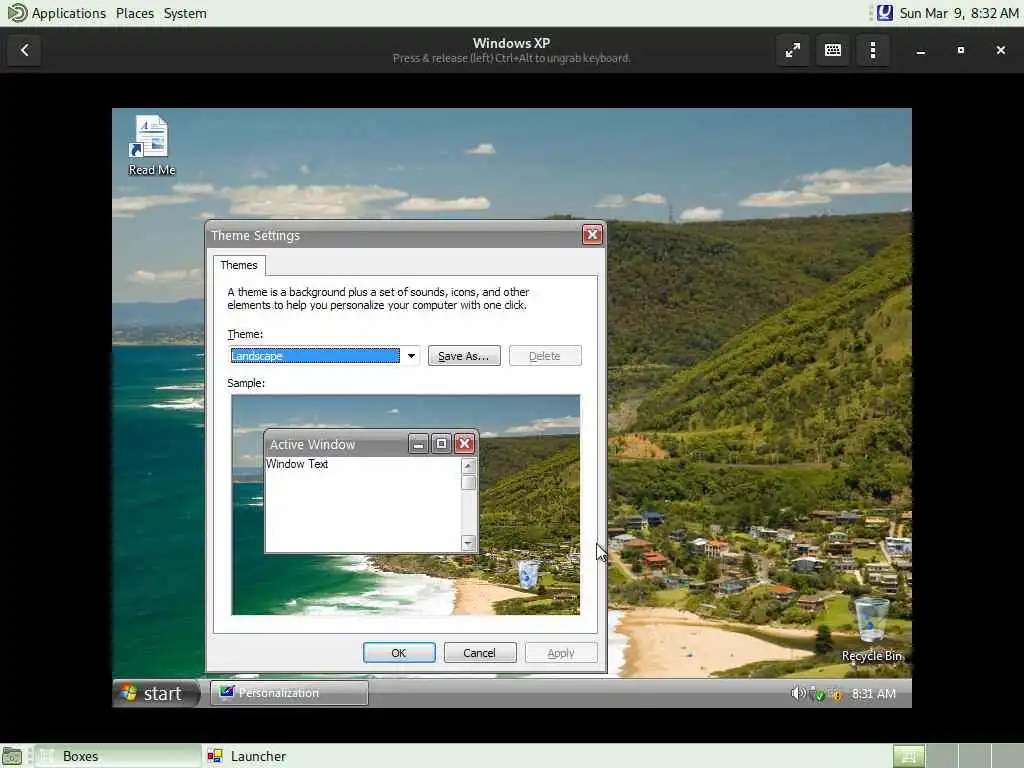Viewport: 1024px width, 768px height.
Task: Click the workspace switcher first workspace
Action: [x=909, y=756]
